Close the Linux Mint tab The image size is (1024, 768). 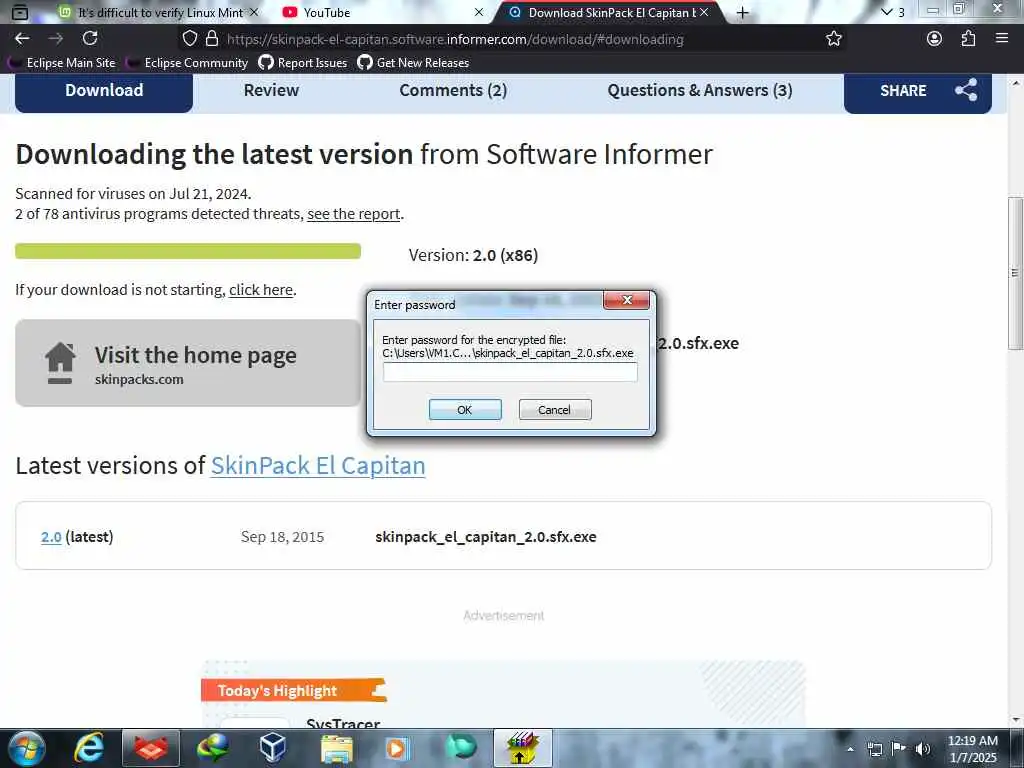point(254,12)
